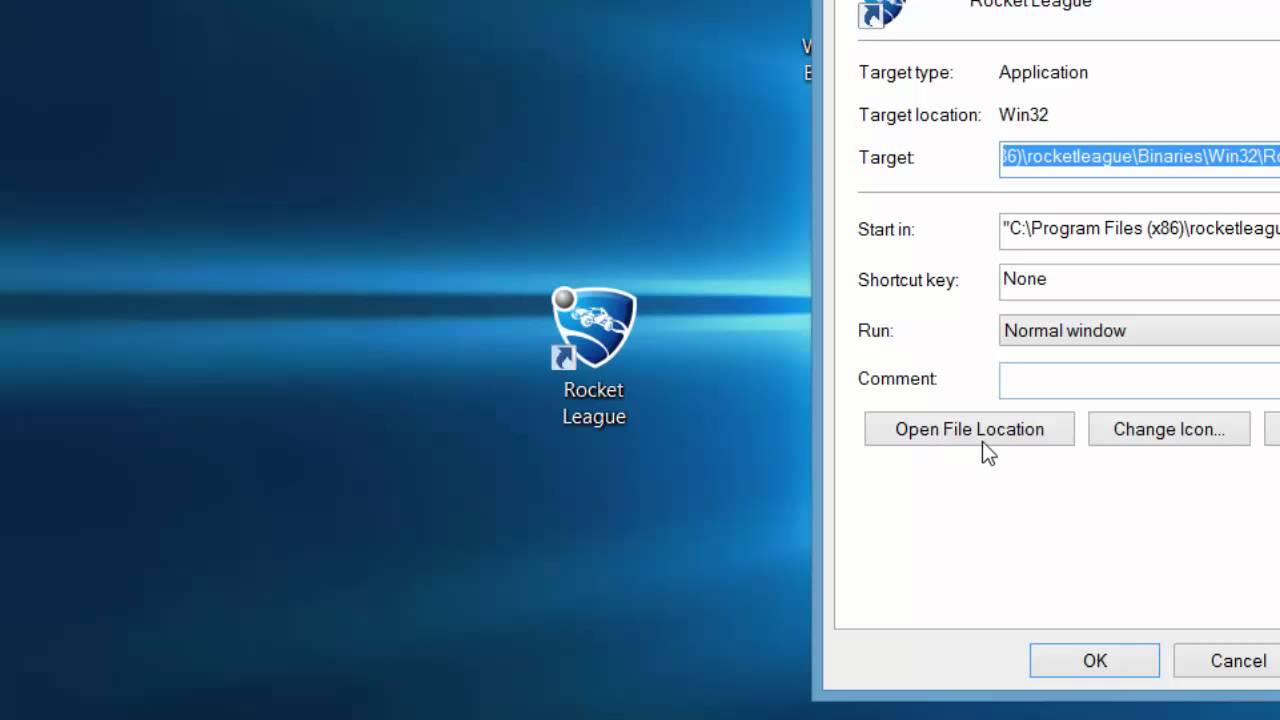Click the 'Application' target type value
The image size is (1280, 720).
pyautogui.click(x=1043, y=72)
